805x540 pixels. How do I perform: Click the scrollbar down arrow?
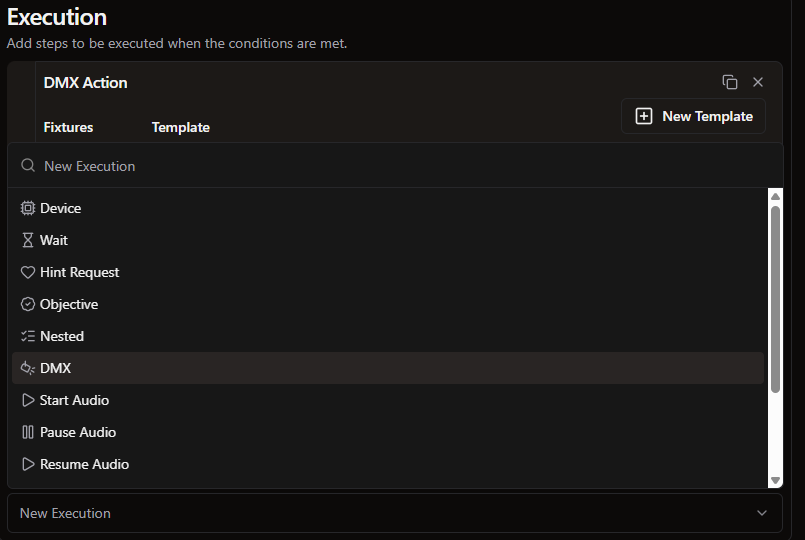click(x=775, y=480)
